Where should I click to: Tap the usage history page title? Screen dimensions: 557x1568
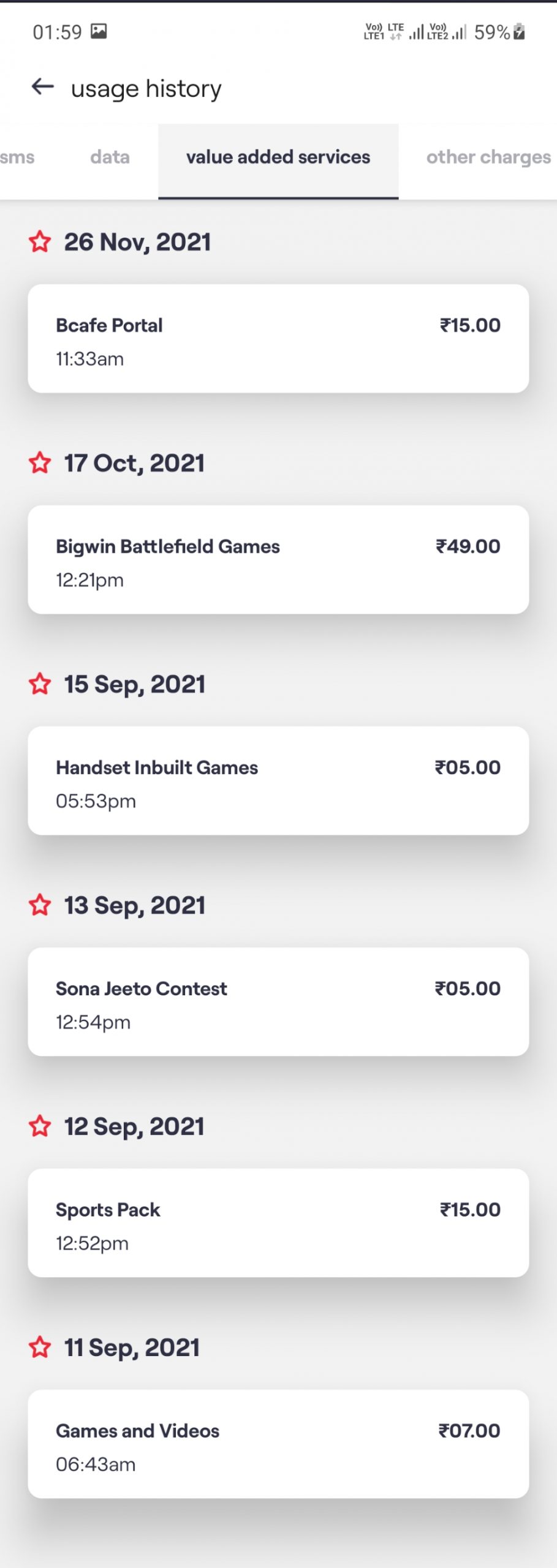146,89
